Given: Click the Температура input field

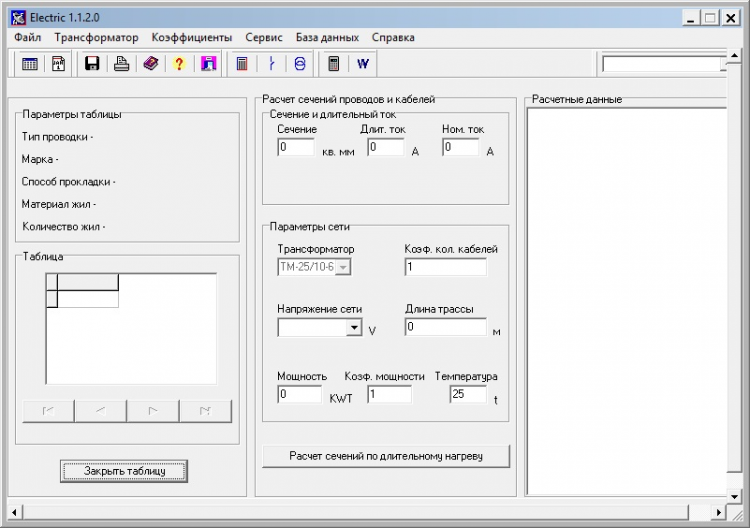Looking at the screenshot, I should pyautogui.click(x=468, y=394).
